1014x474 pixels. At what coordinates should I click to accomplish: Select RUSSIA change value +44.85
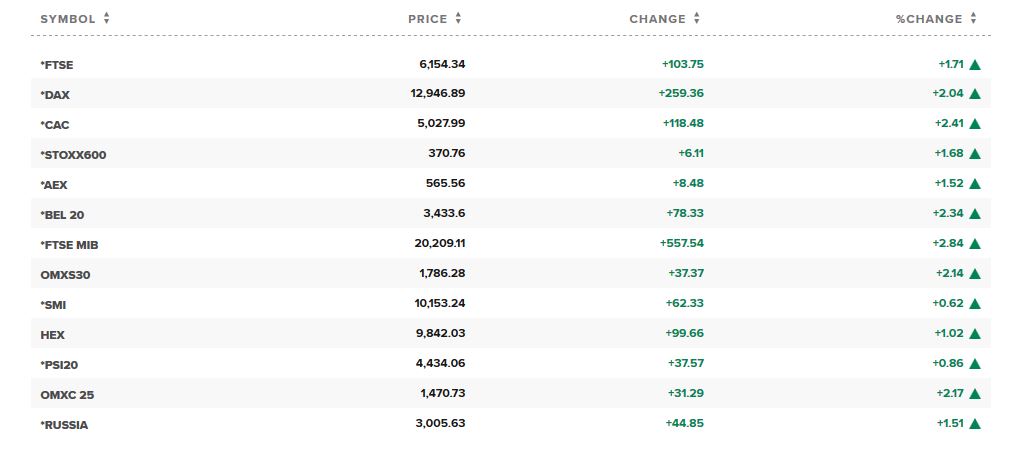pyautogui.click(x=685, y=423)
